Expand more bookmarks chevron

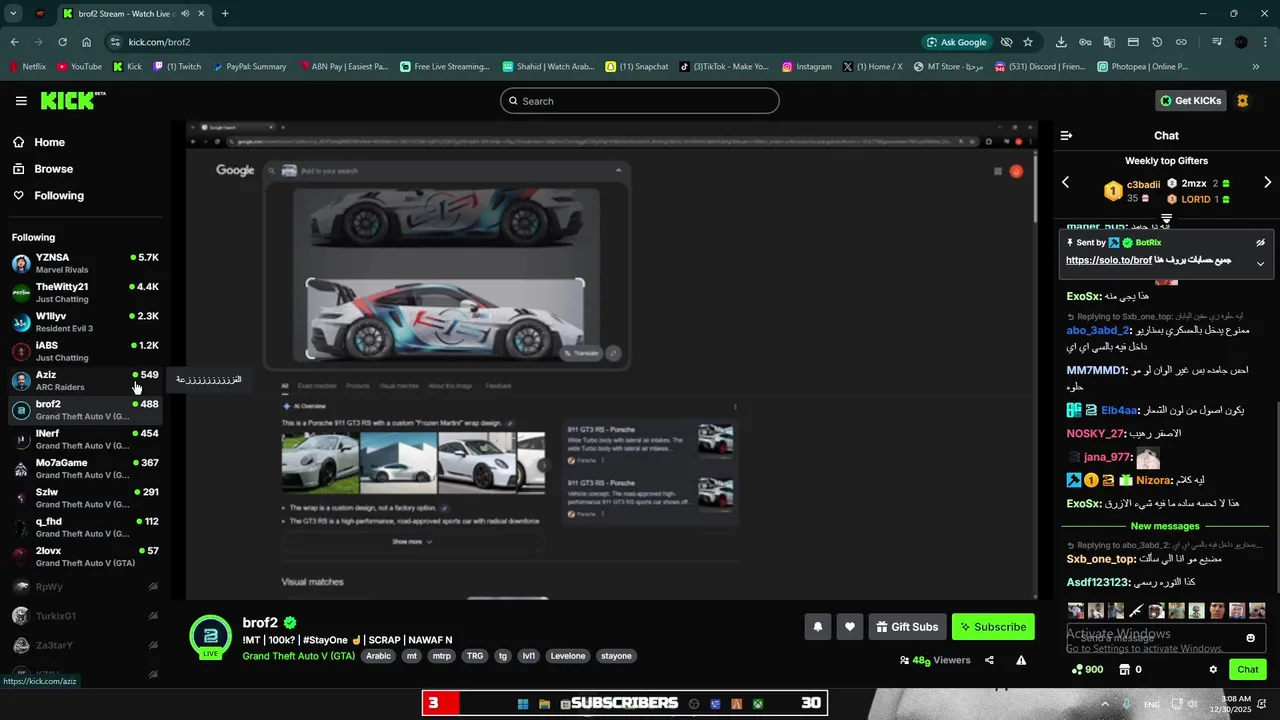[x=1255, y=67]
